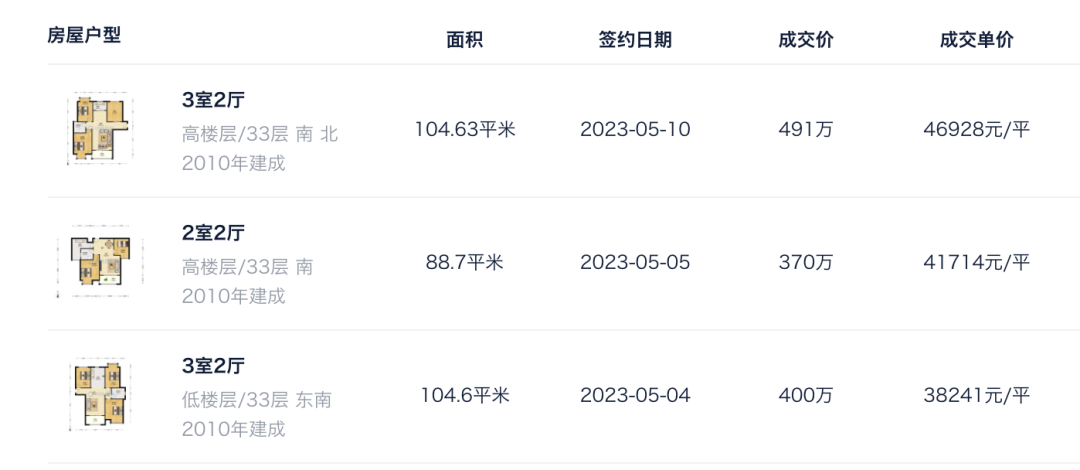Click the 成交价 column header
The width and height of the screenshot is (1080, 470).
806,39
